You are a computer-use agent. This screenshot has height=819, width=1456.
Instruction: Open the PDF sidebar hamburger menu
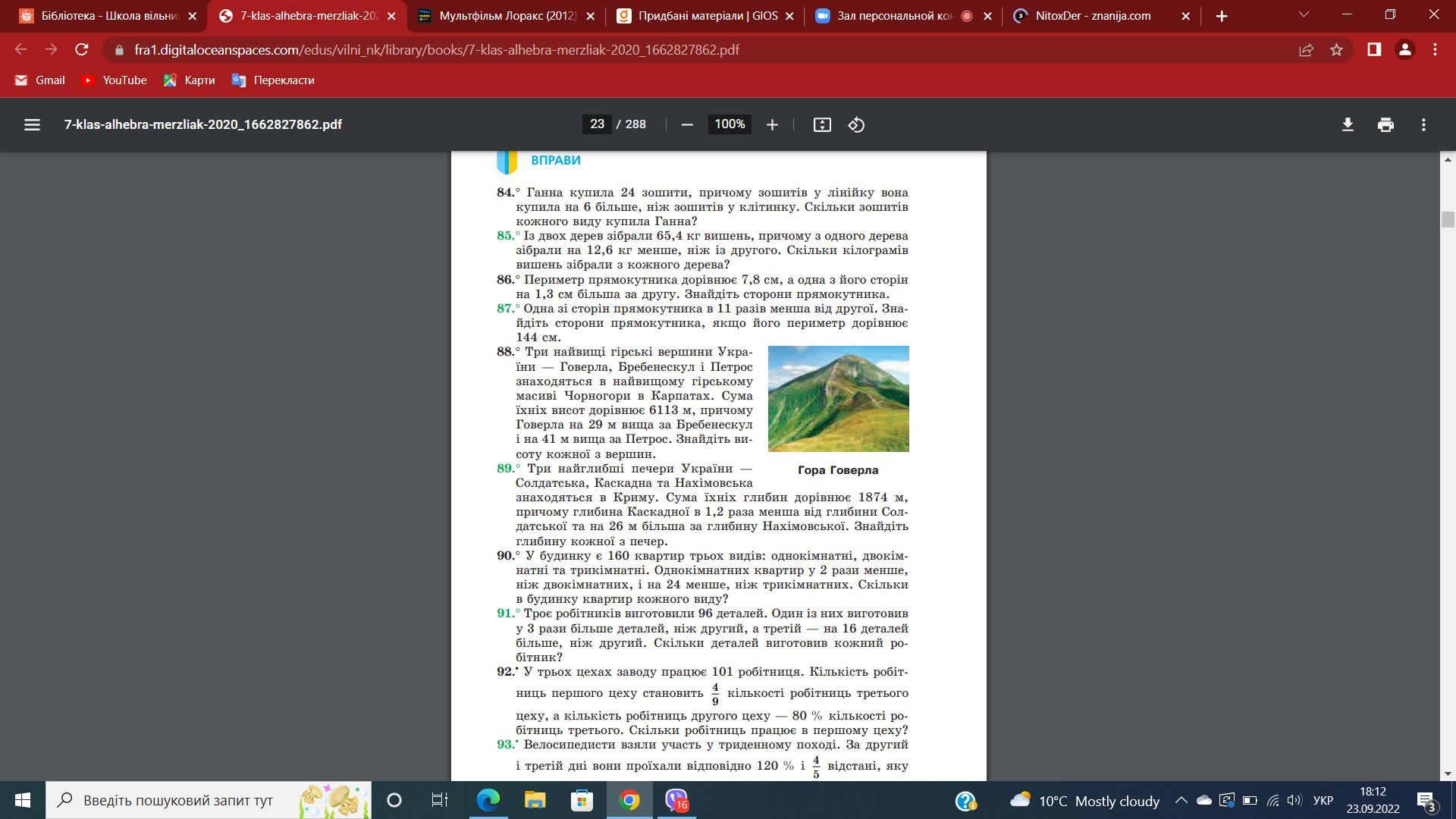(32, 124)
